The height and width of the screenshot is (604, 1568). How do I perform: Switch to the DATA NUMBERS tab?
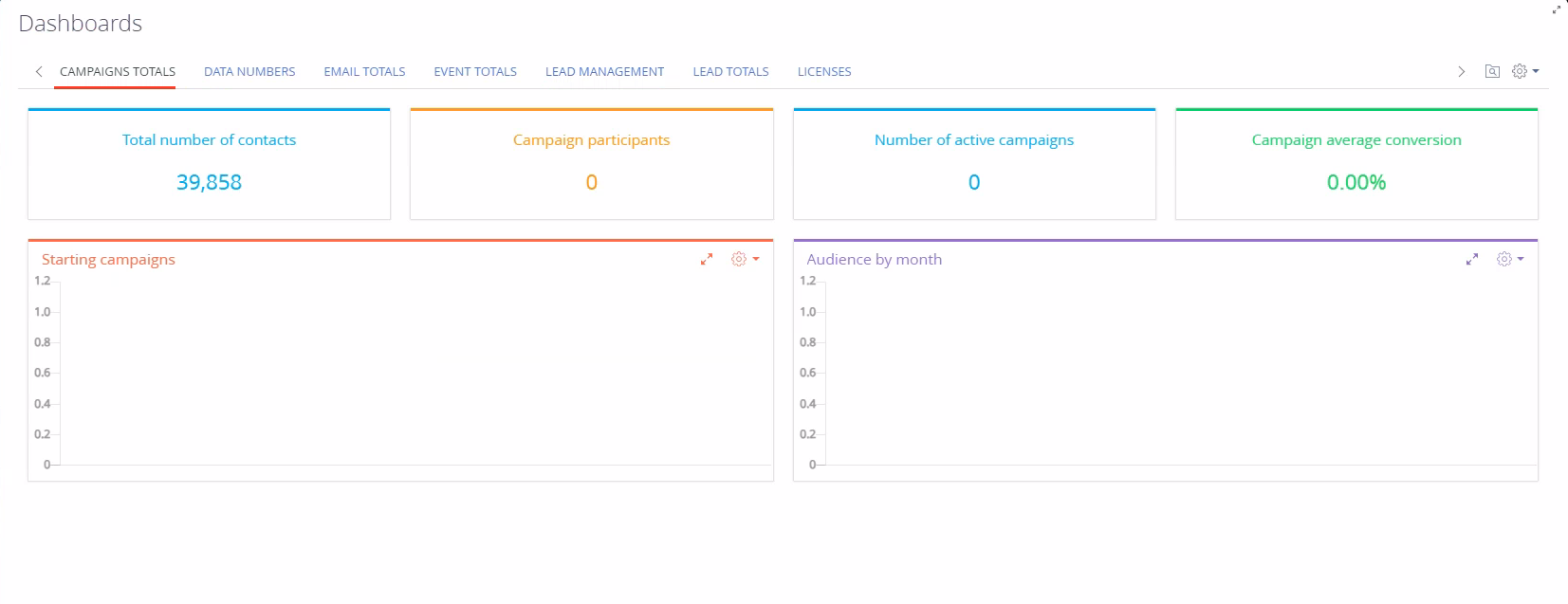[249, 71]
